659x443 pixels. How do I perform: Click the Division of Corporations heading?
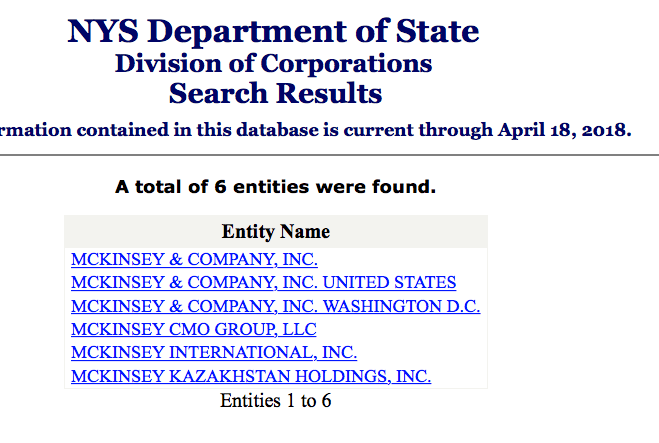[273, 64]
